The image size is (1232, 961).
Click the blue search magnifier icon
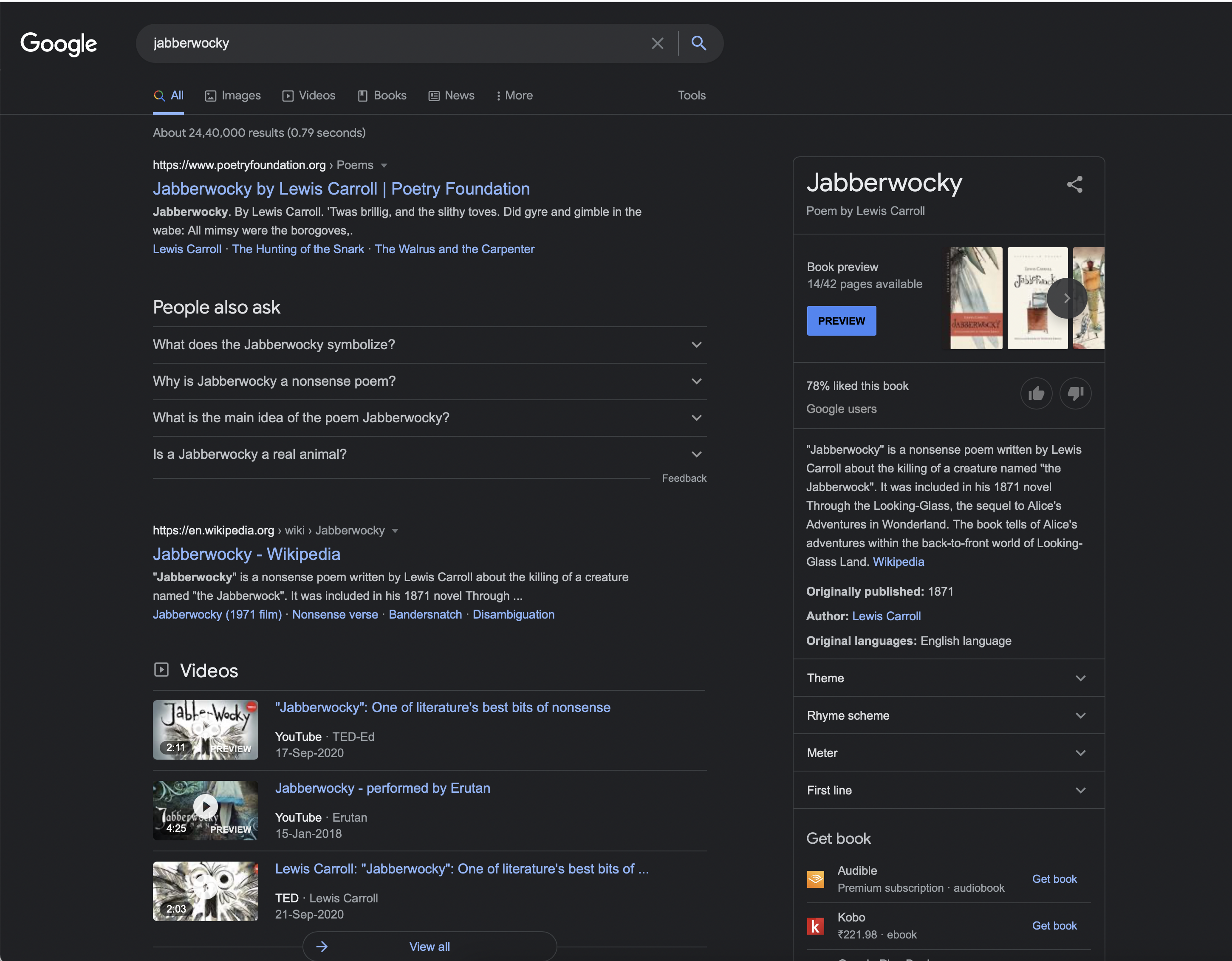[698, 43]
